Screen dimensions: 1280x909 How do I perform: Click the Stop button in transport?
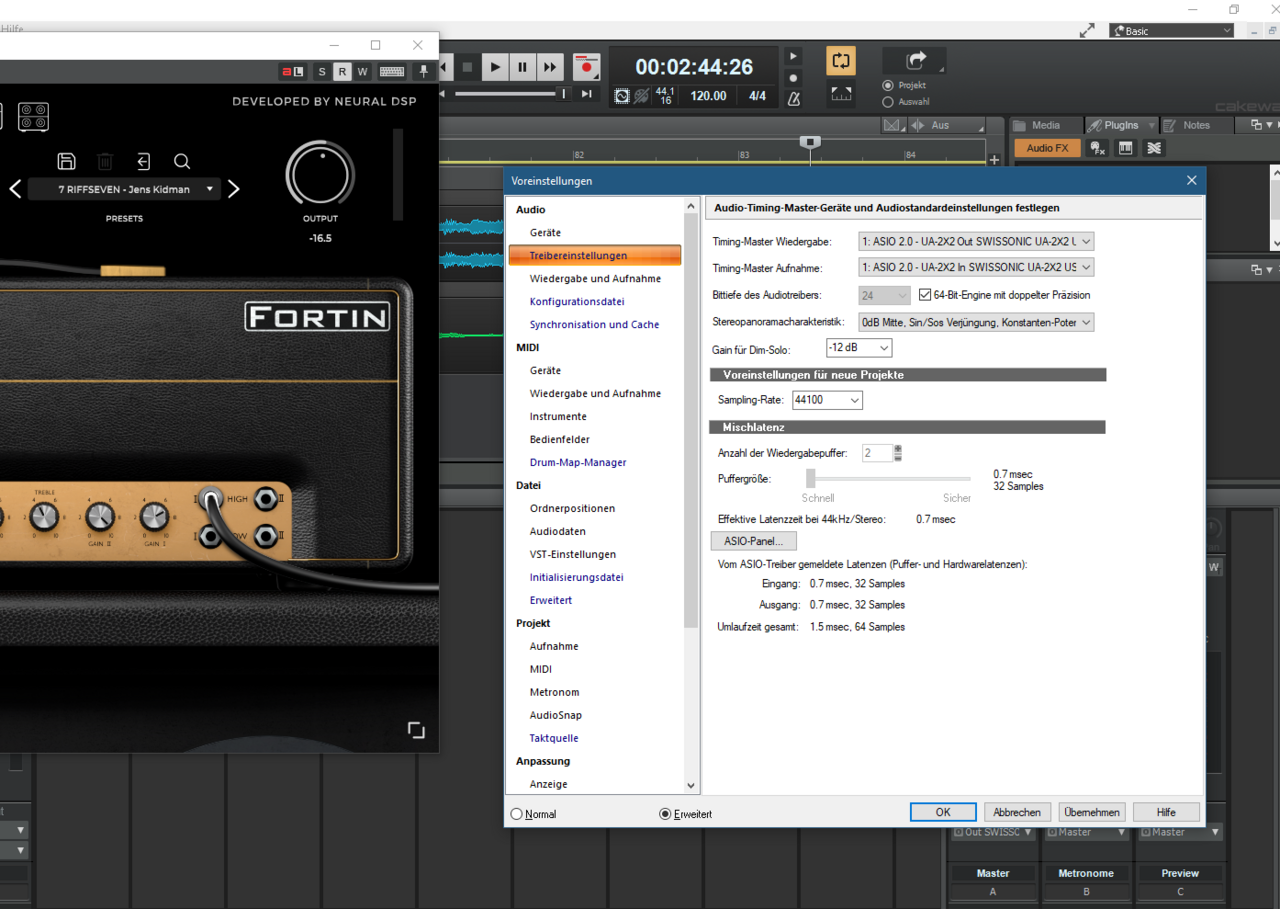click(467, 67)
